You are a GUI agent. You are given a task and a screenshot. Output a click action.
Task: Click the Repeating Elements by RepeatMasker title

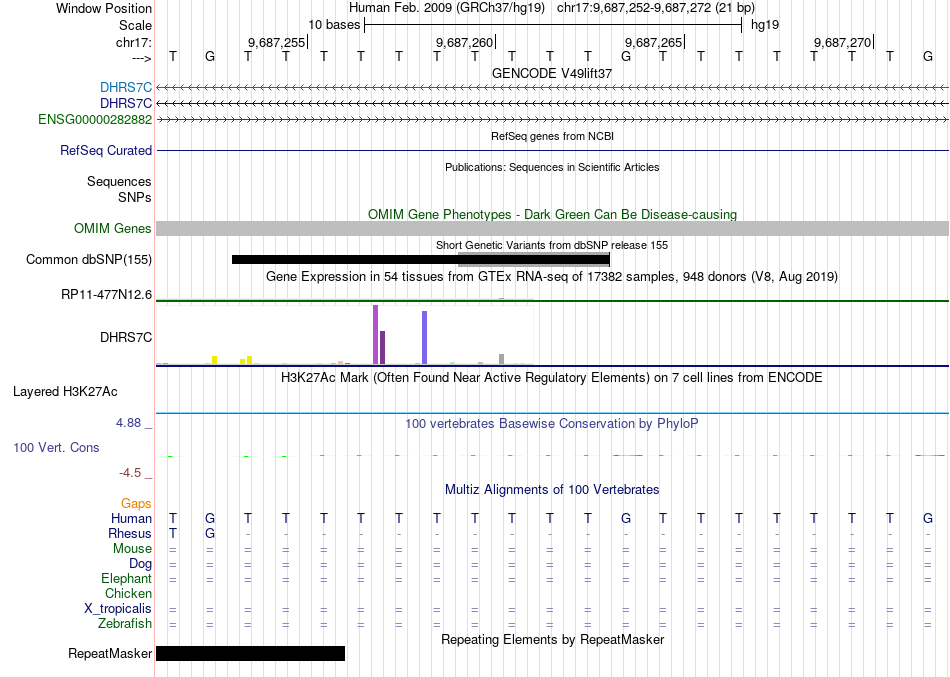coord(553,639)
